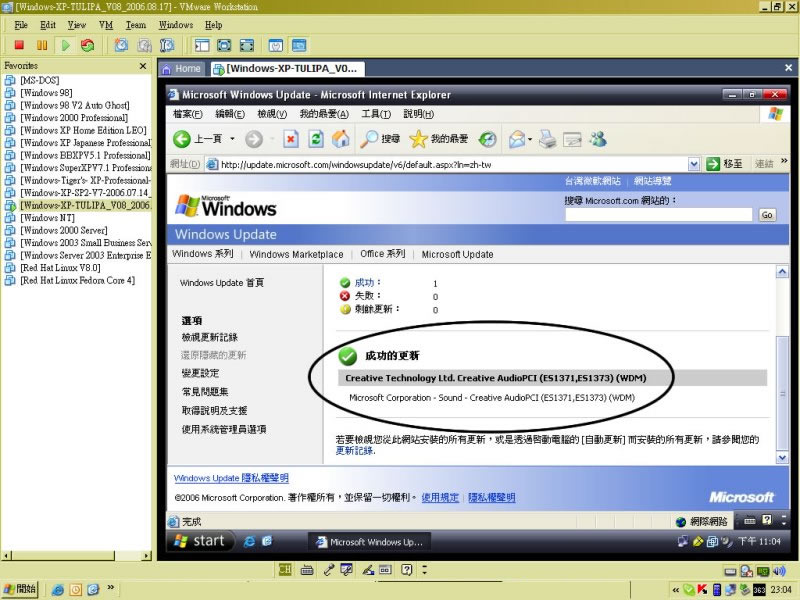Print the page using the IE printer icon

547,139
